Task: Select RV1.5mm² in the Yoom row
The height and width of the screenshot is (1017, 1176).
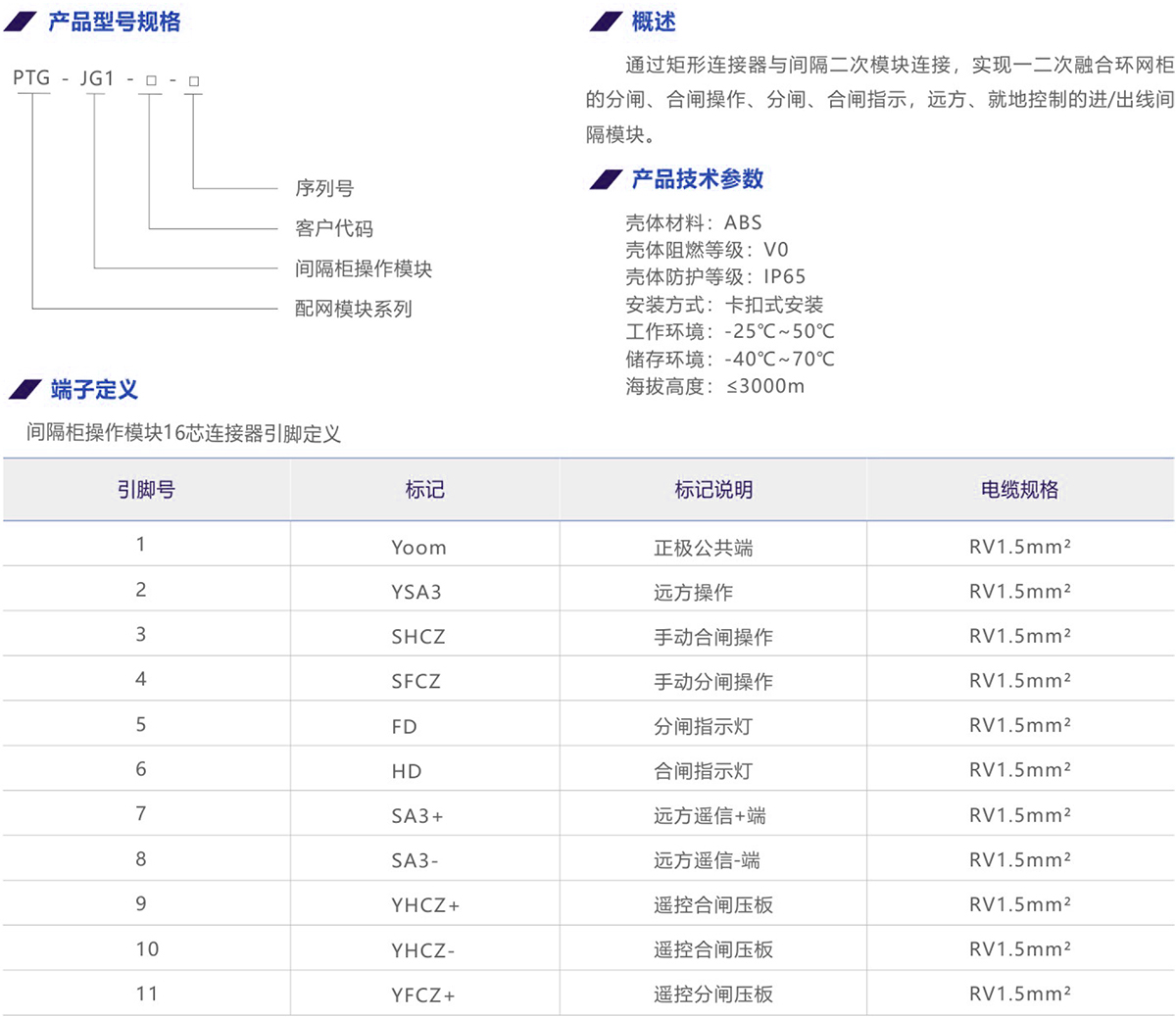Action: pos(1020,547)
